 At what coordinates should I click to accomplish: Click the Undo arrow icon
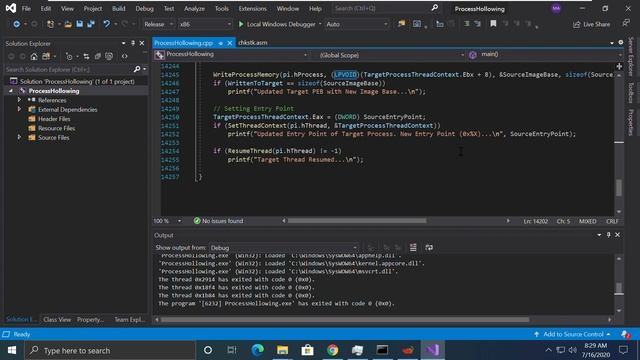pyautogui.click(x=107, y=24)
